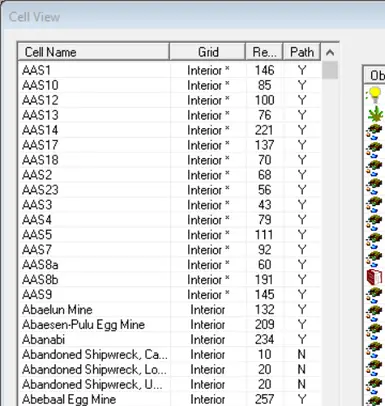Click the reference count 132

264,310
